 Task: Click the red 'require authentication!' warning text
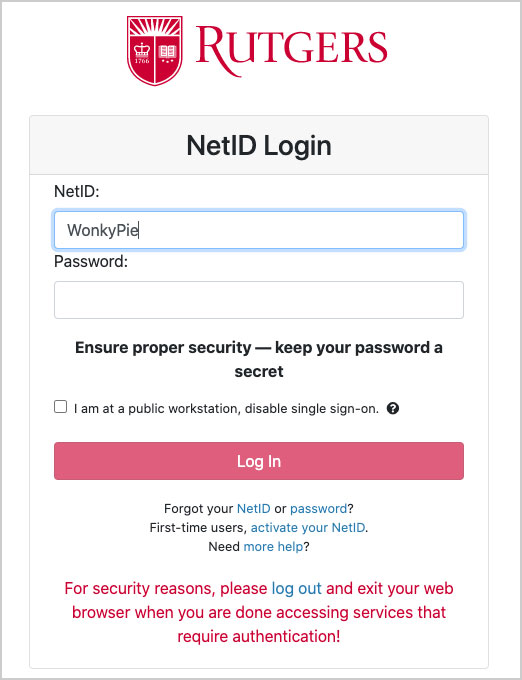click(x=259, y=636)
